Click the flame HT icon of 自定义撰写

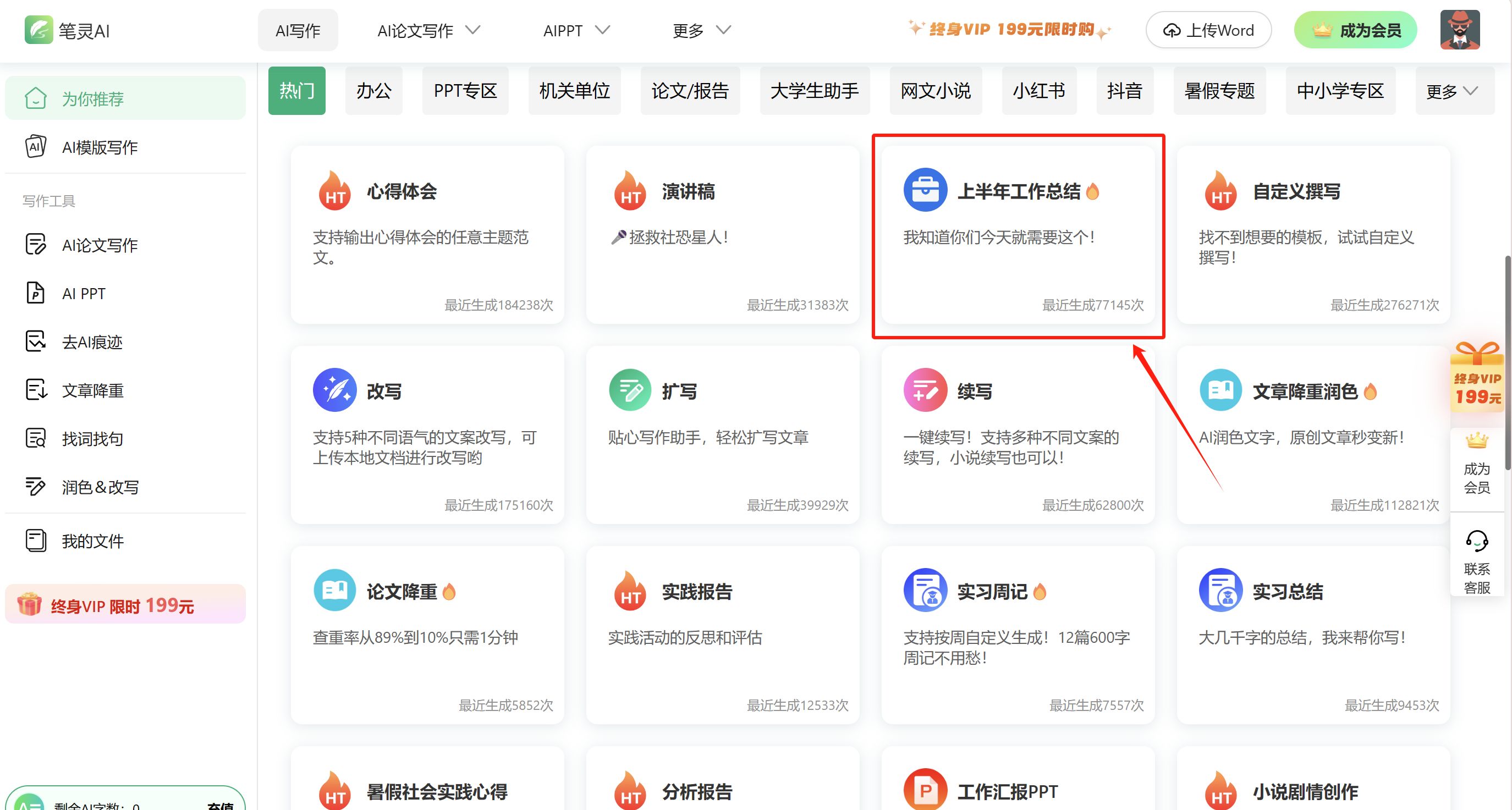point(1221,190)
